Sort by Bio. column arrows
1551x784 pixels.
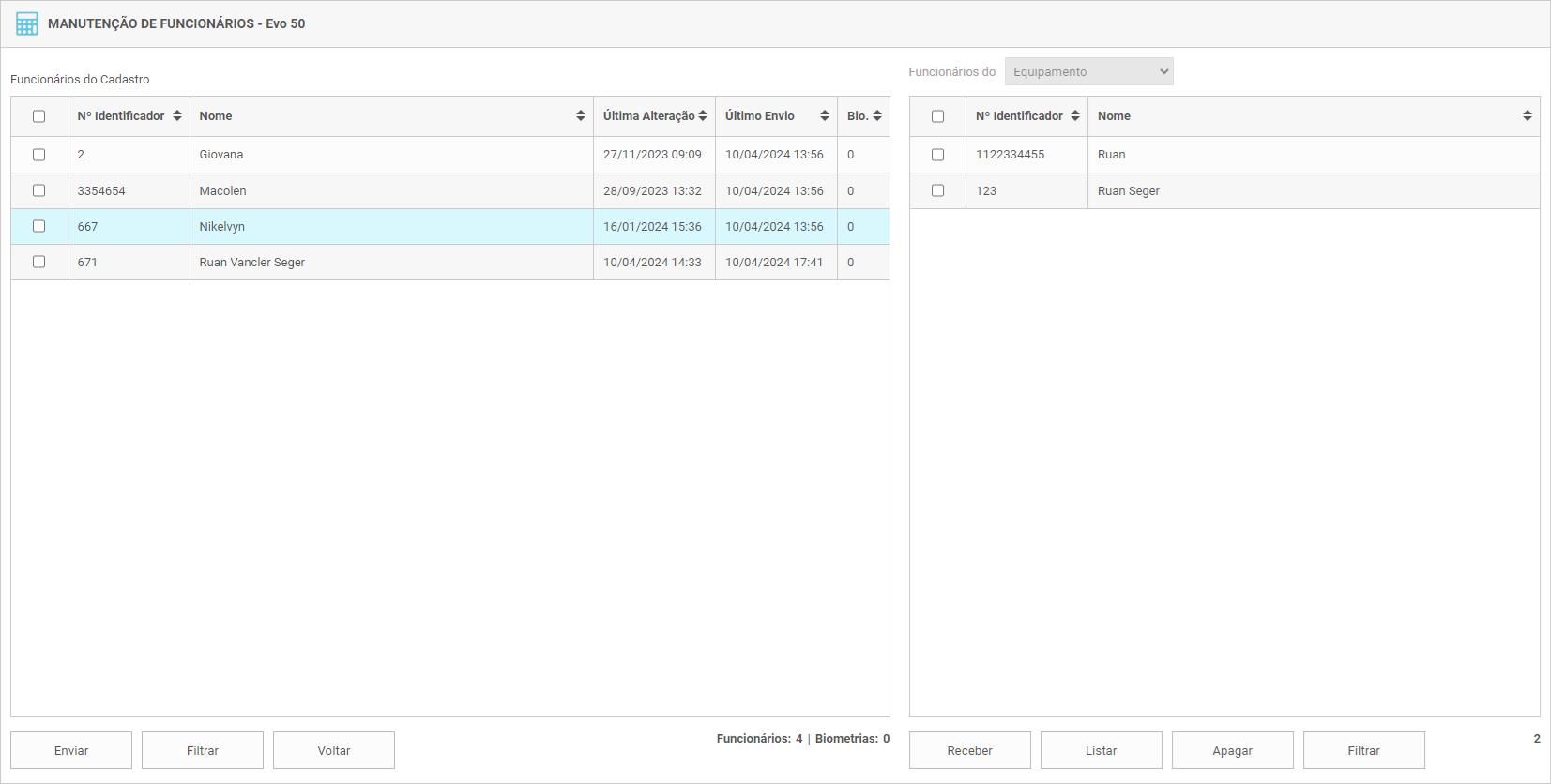(x=877, y=116)
